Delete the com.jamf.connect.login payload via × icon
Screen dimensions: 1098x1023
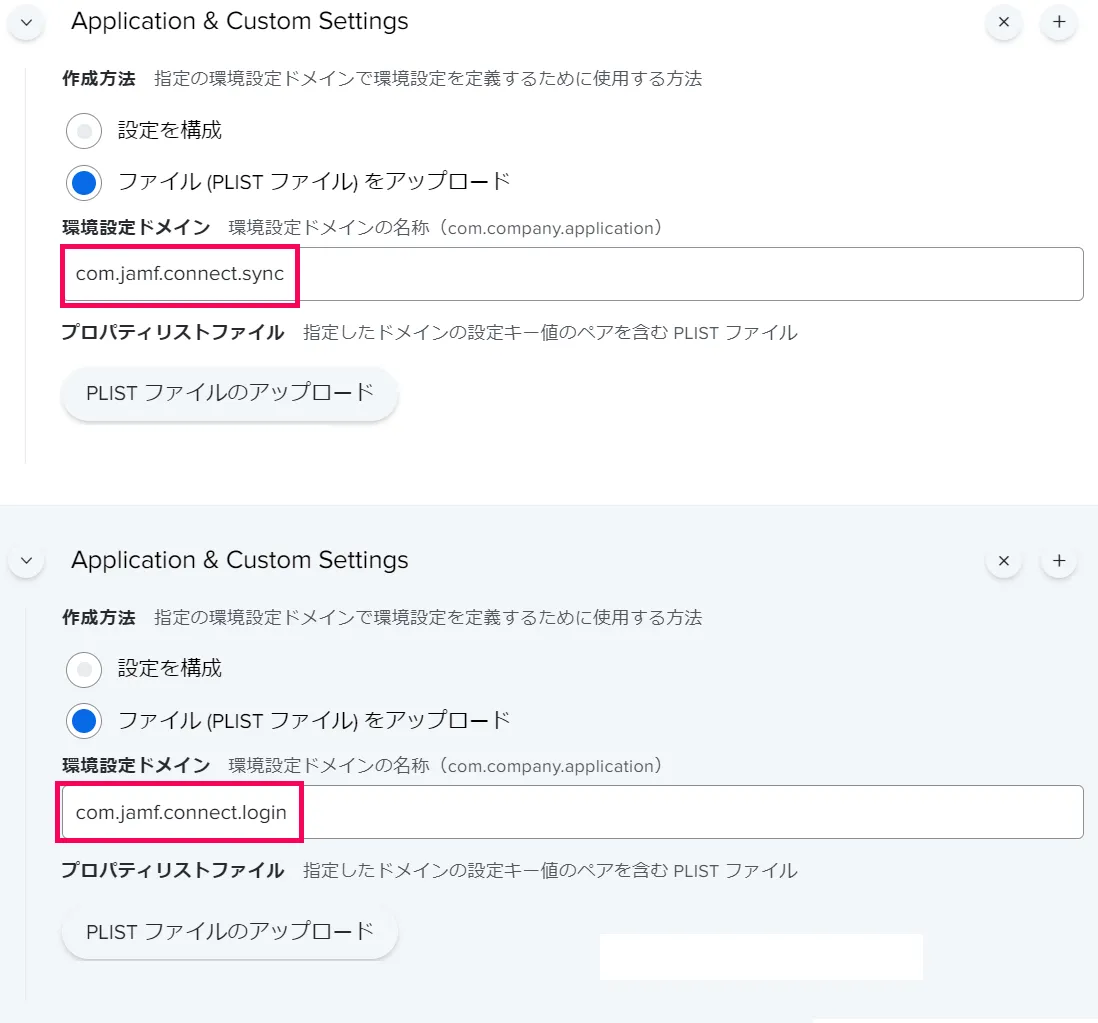point(1004,560)
